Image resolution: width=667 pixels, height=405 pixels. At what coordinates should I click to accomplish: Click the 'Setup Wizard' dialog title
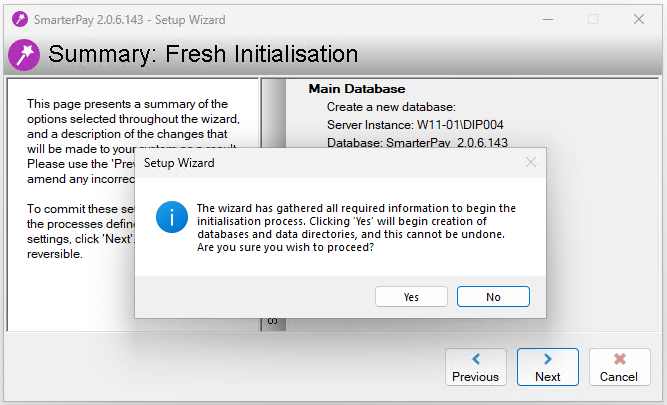click(179, 163)
